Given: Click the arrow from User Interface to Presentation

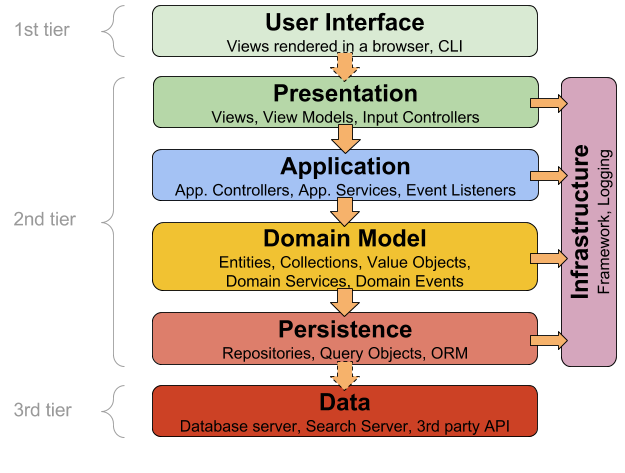Looking at the screenshot, I should pyautogui.click(x=345, y=66).
